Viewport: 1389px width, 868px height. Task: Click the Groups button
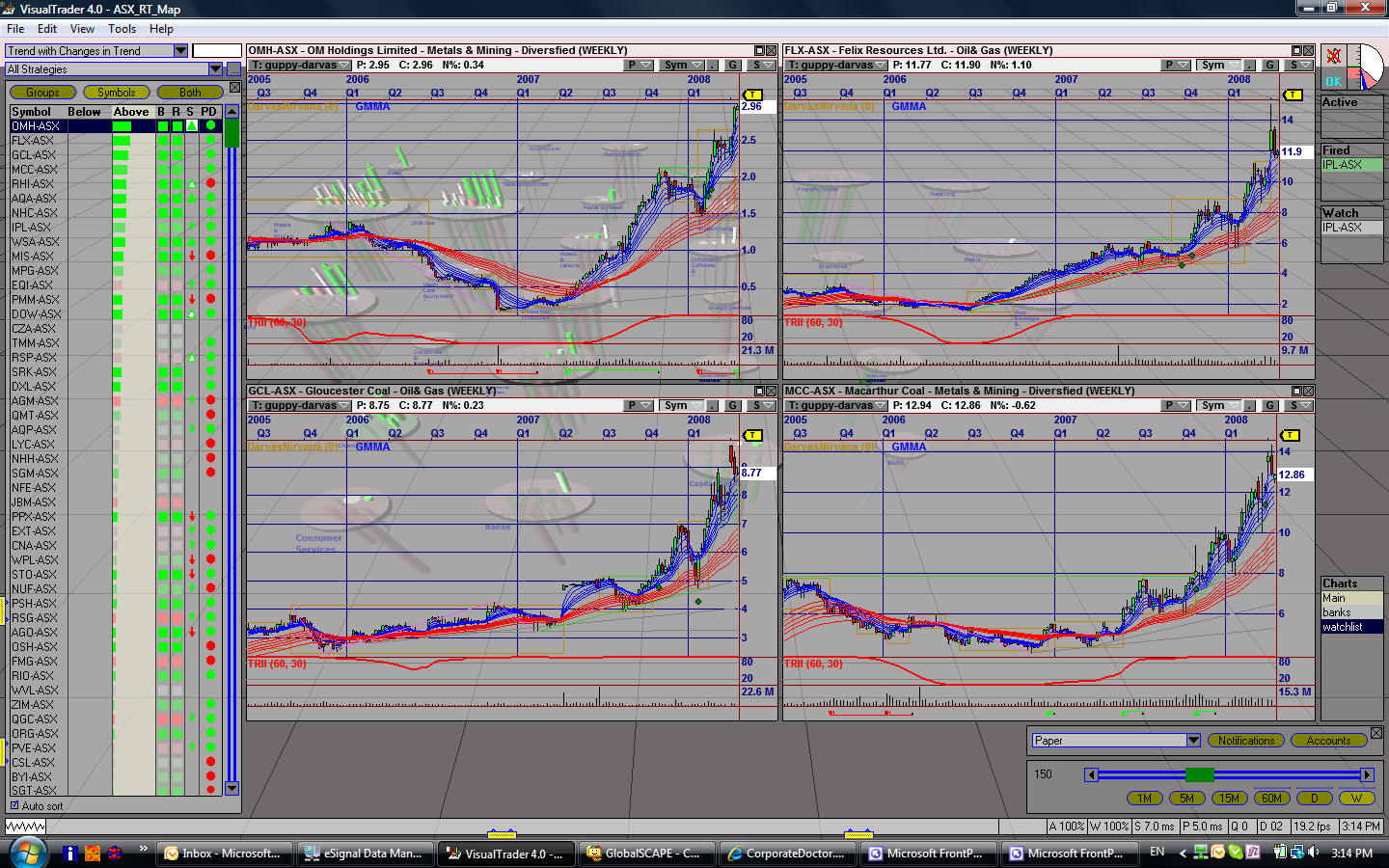(x=42, y=93)
